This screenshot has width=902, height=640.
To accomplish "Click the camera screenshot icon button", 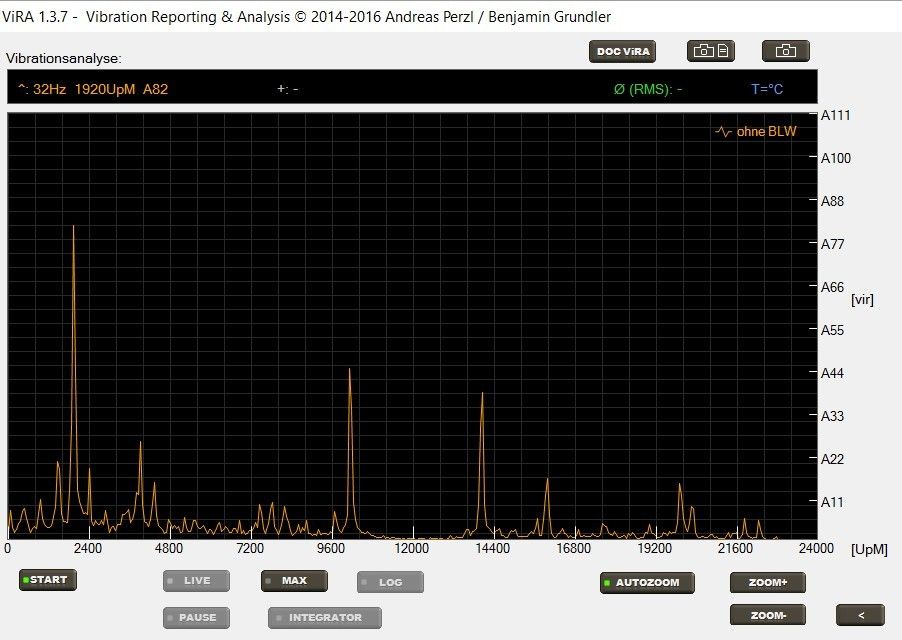I will pyautogui.click(x=785, y=51).
